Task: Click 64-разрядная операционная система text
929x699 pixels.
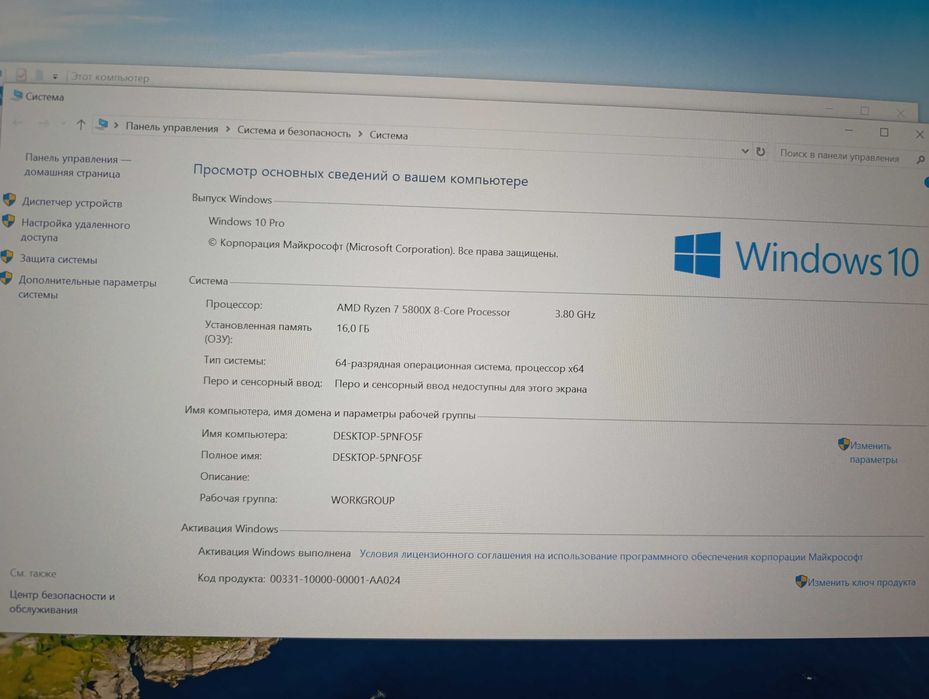Action: click(x=459, y=366)
